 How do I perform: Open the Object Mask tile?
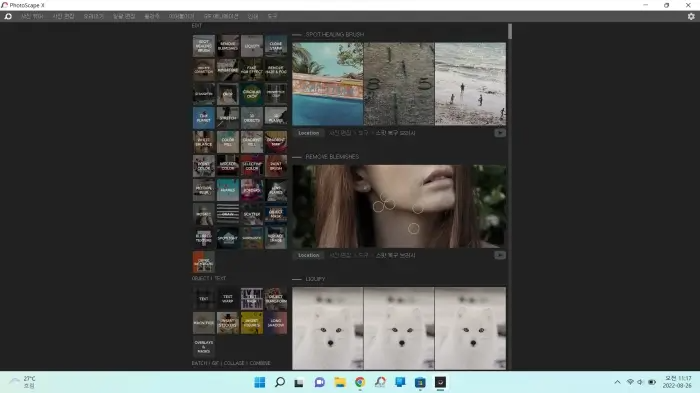[x=276, y=214]
